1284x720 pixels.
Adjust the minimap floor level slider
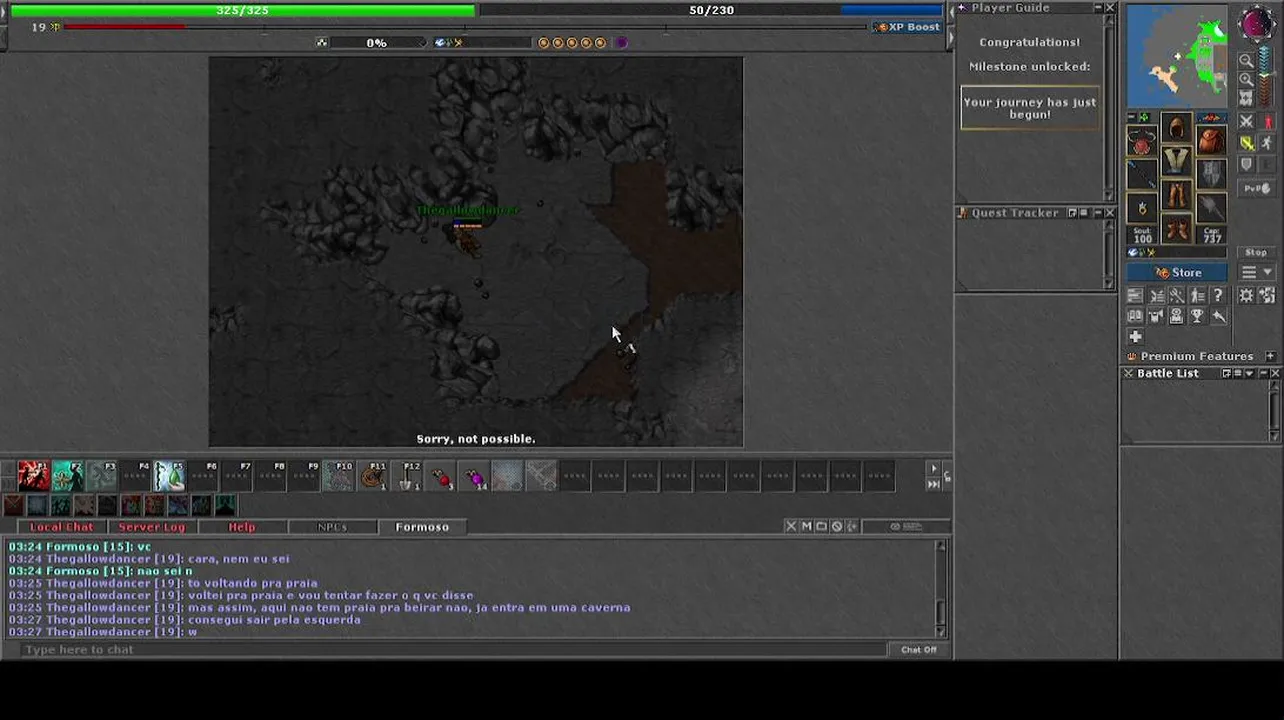coord(1265,75)
